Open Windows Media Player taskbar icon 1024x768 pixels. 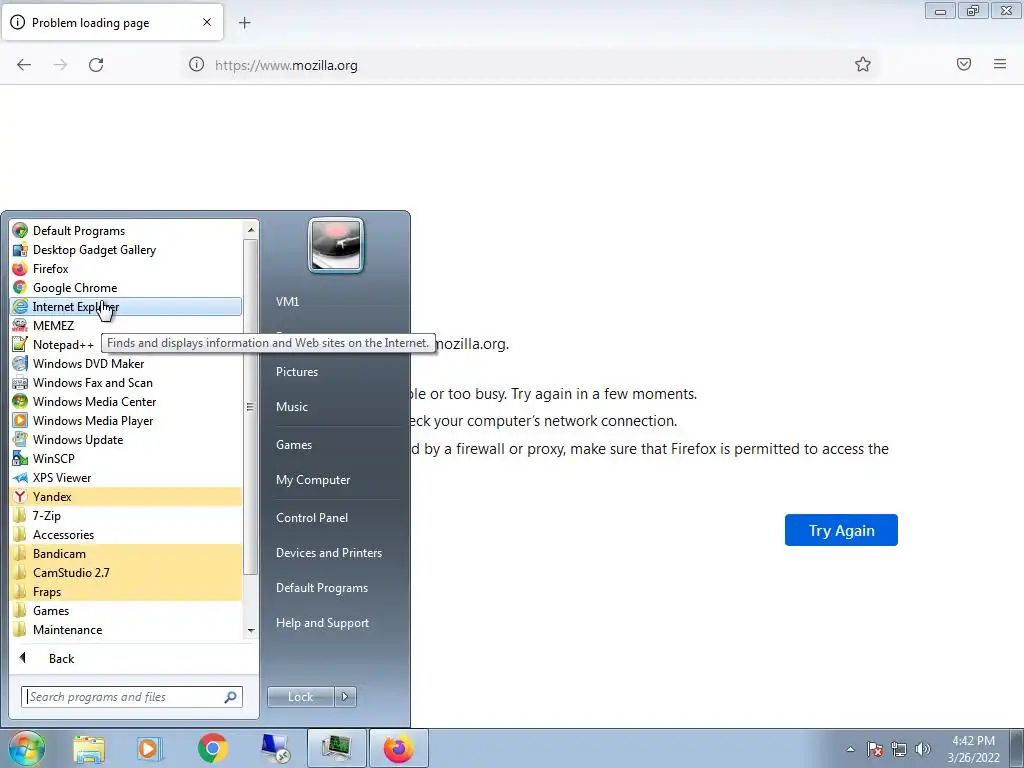click(149, 749)
